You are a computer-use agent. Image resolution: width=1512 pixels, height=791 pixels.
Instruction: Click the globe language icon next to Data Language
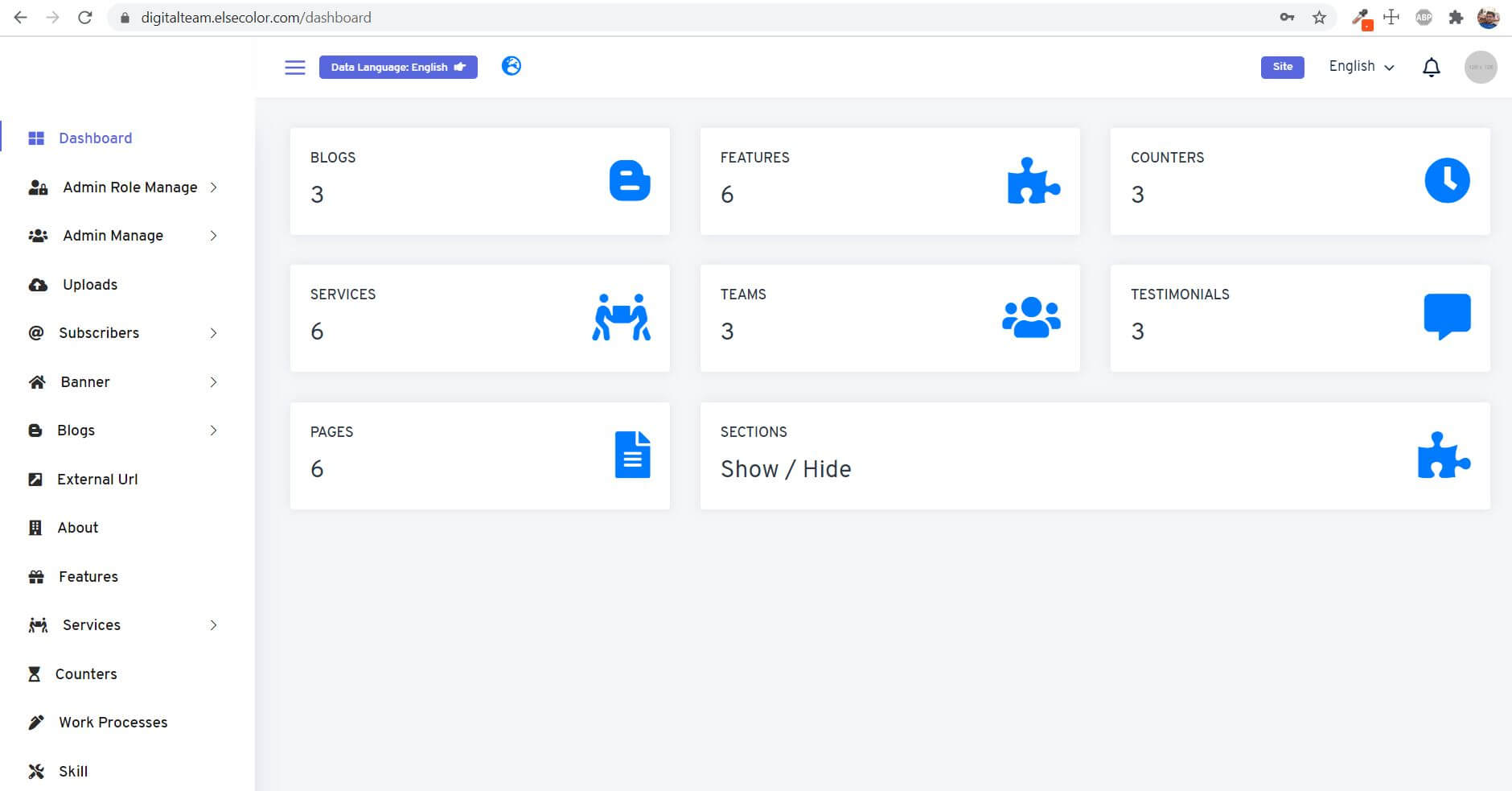click(x=511, y=67)
